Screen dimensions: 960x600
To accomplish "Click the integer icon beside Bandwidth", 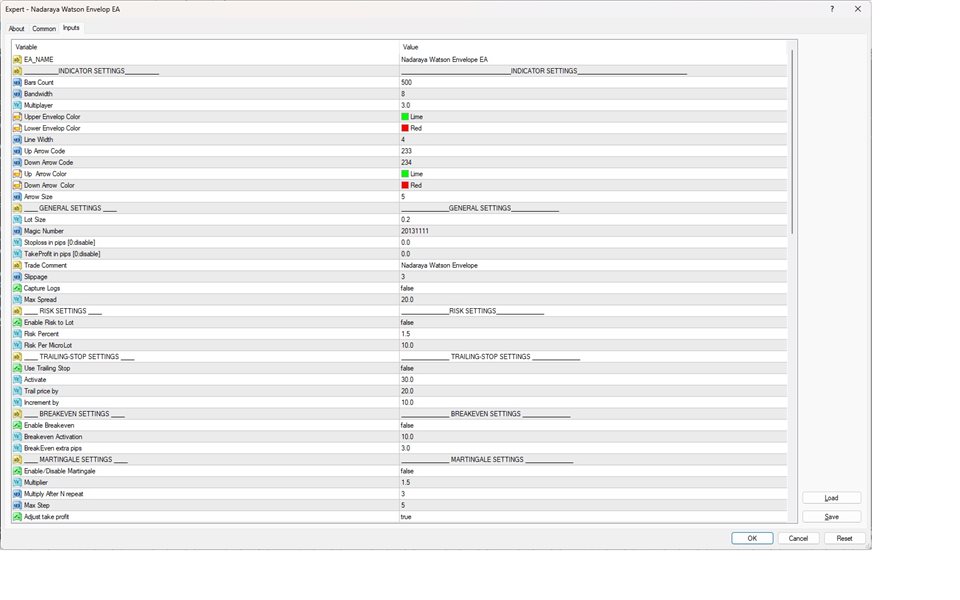I will (17, 94).
